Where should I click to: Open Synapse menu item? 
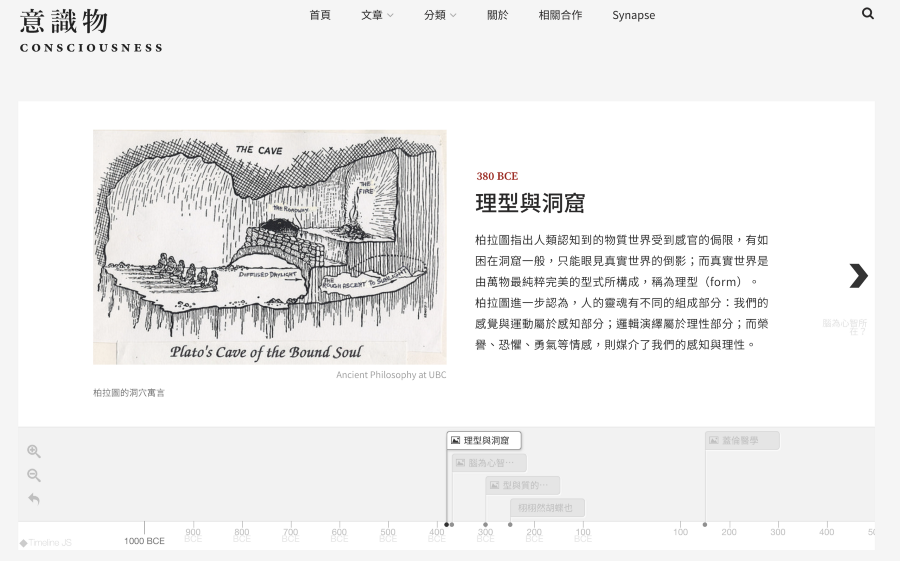pos(634,15)
